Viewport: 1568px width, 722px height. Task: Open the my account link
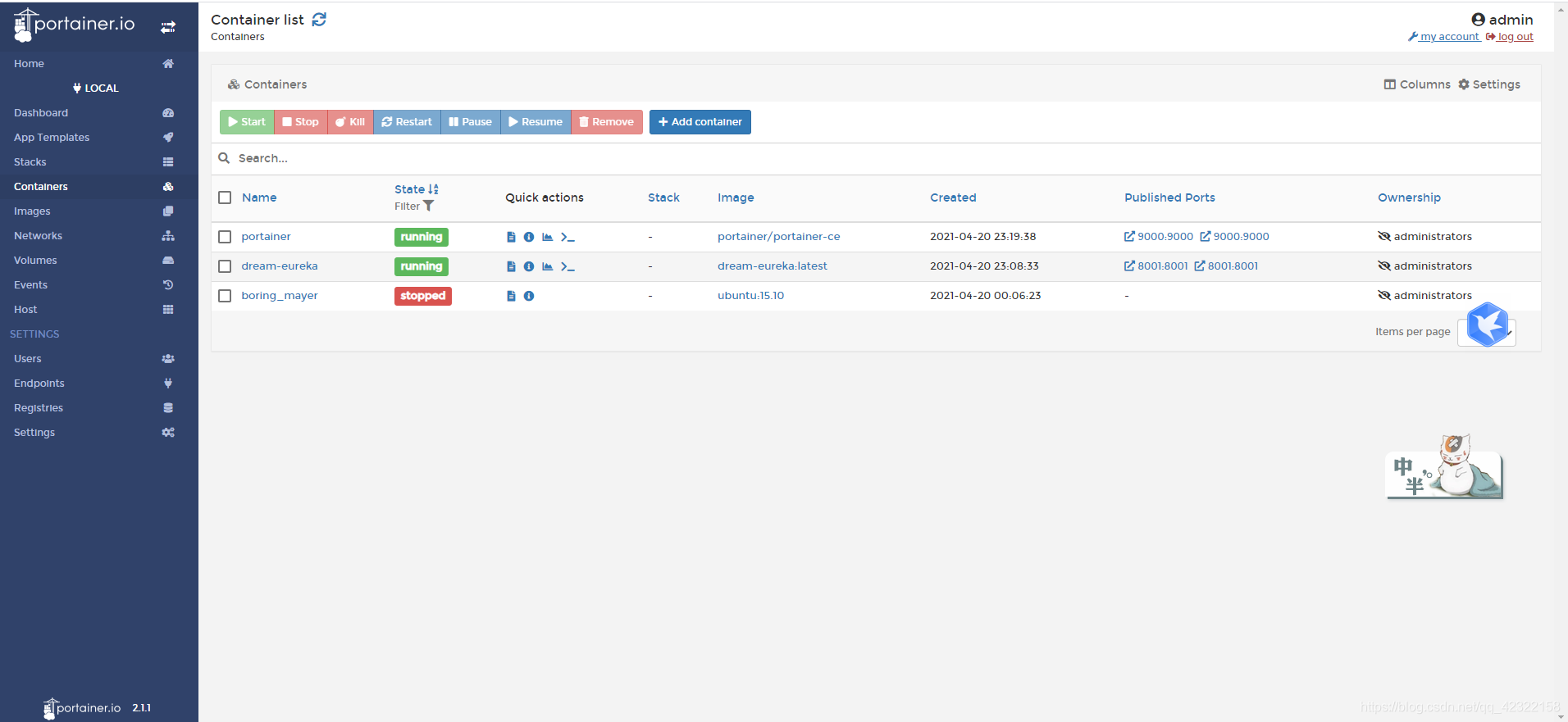1444,37
